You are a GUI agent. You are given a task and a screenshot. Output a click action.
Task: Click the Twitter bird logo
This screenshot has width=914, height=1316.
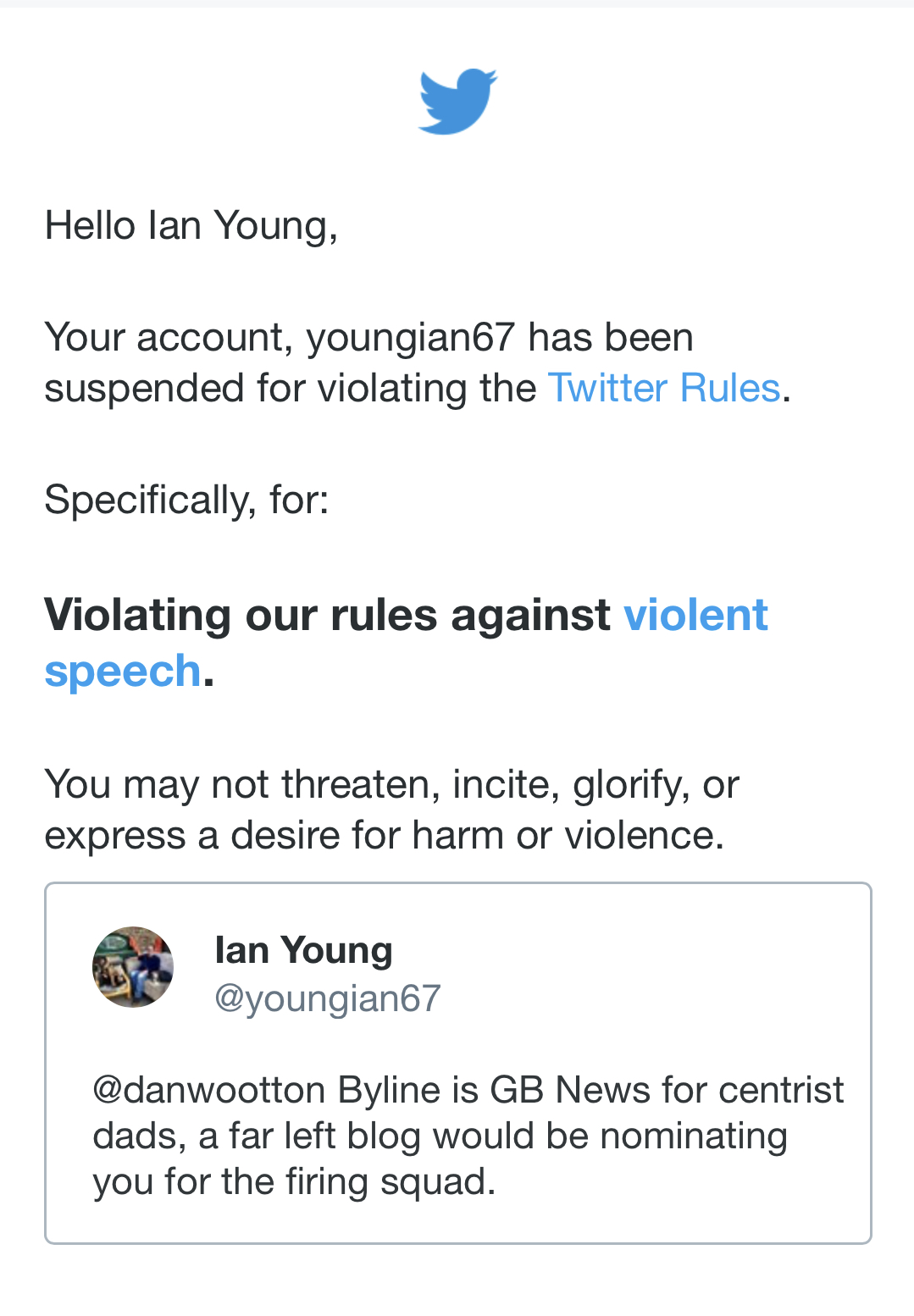click(x=457, y=102)
